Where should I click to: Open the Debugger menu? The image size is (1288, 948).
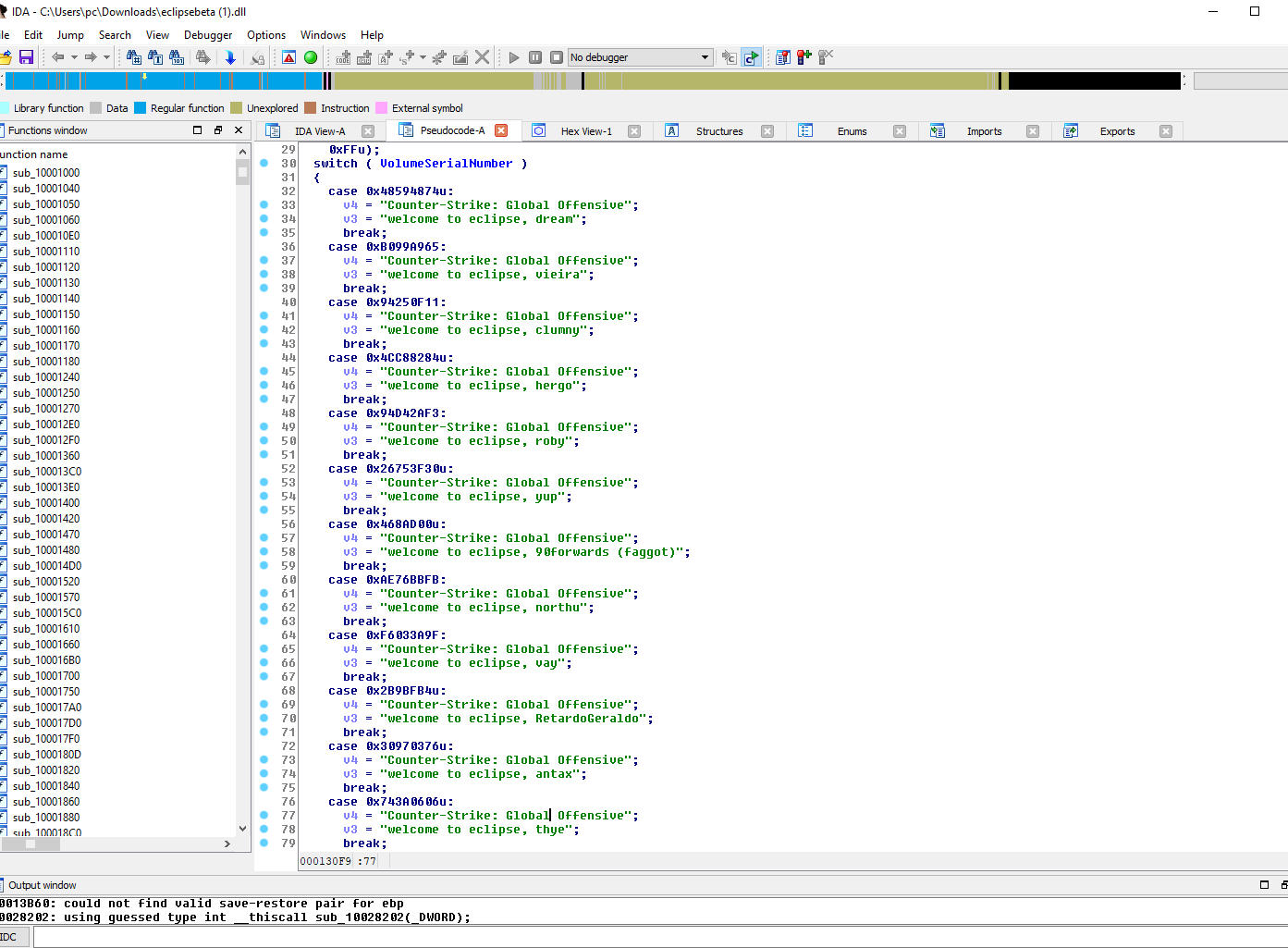208,35
